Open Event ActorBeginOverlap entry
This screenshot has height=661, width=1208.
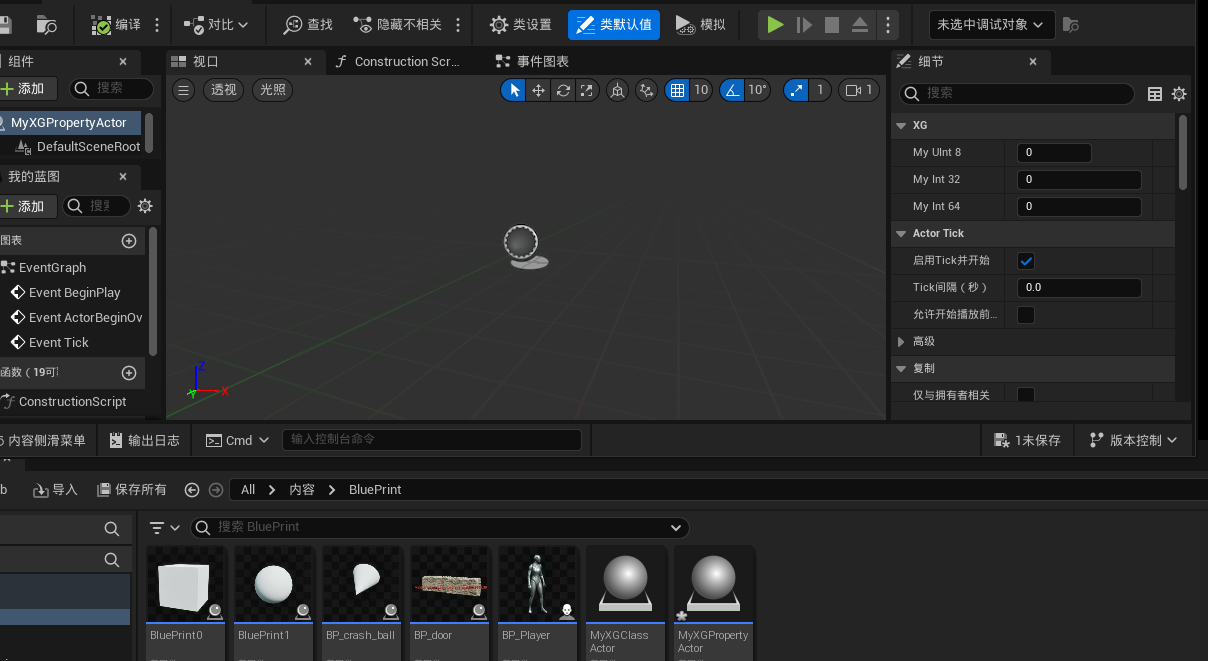click(77, 318)
